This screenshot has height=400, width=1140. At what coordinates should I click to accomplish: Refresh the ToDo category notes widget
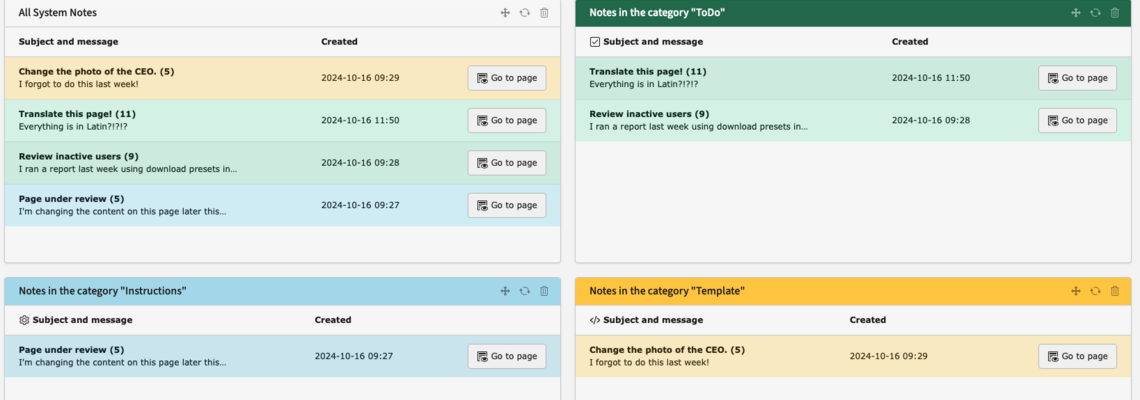(x=1095, y=13)
